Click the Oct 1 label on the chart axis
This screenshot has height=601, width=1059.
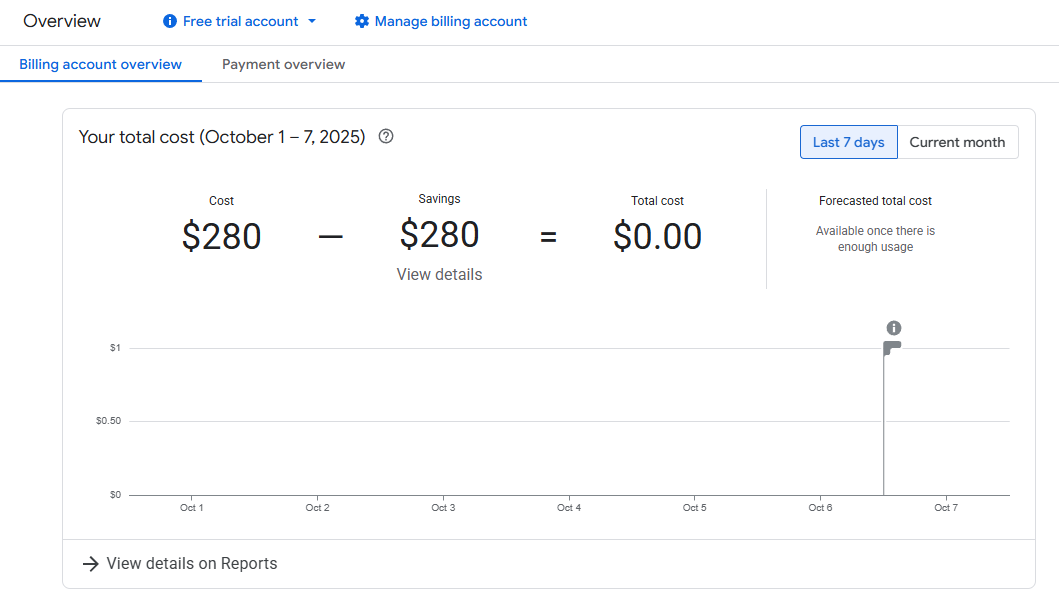click(x=191, y=508)
